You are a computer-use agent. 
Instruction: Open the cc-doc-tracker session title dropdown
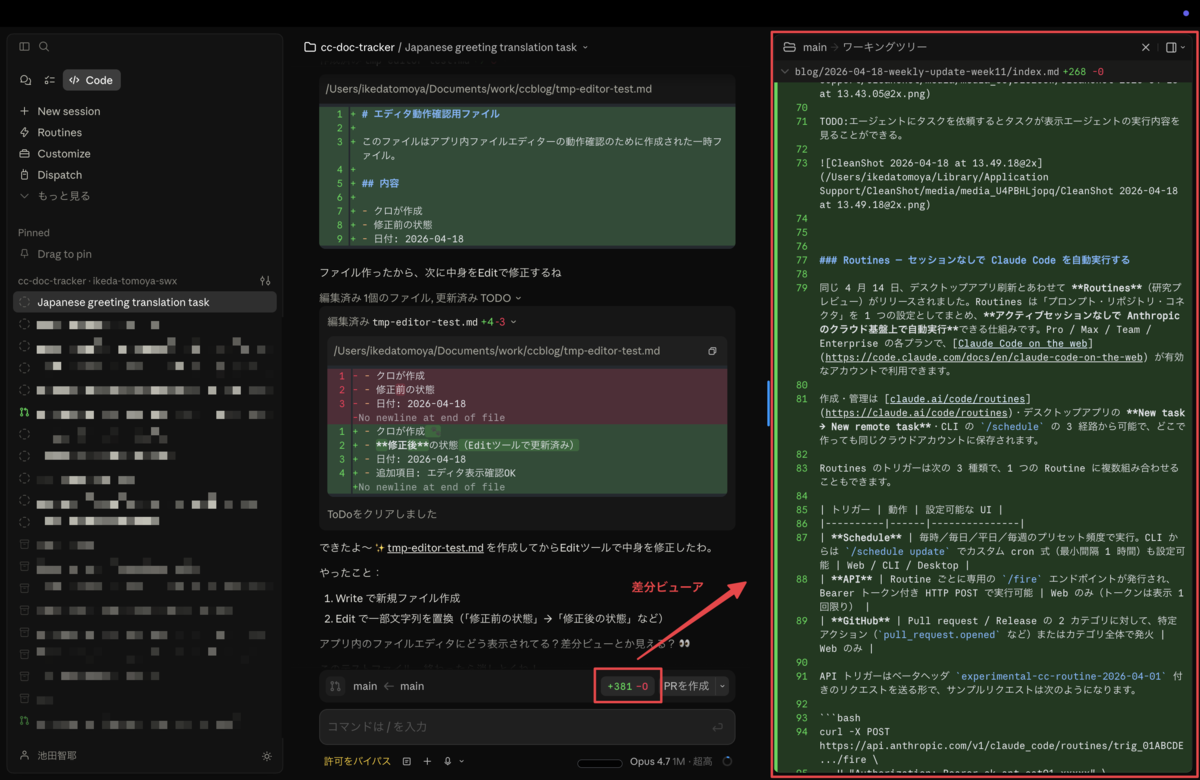586,47
